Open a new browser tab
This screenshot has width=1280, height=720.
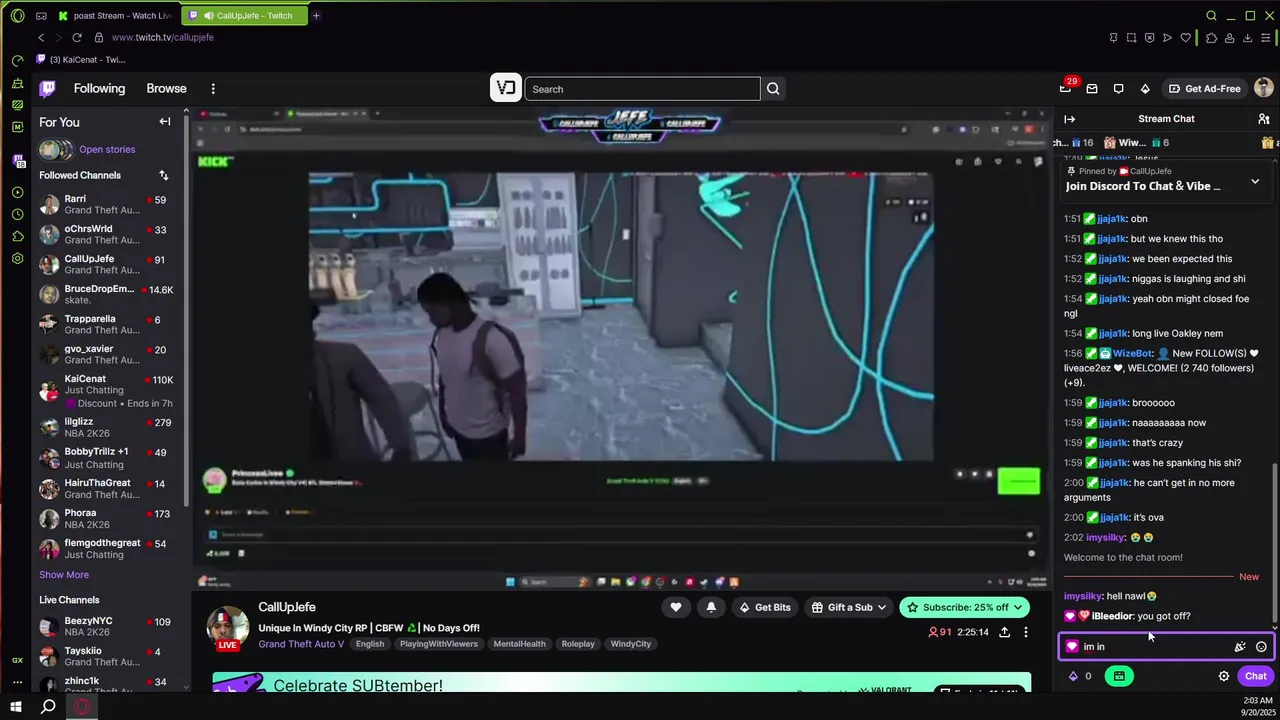click(316, 16)
